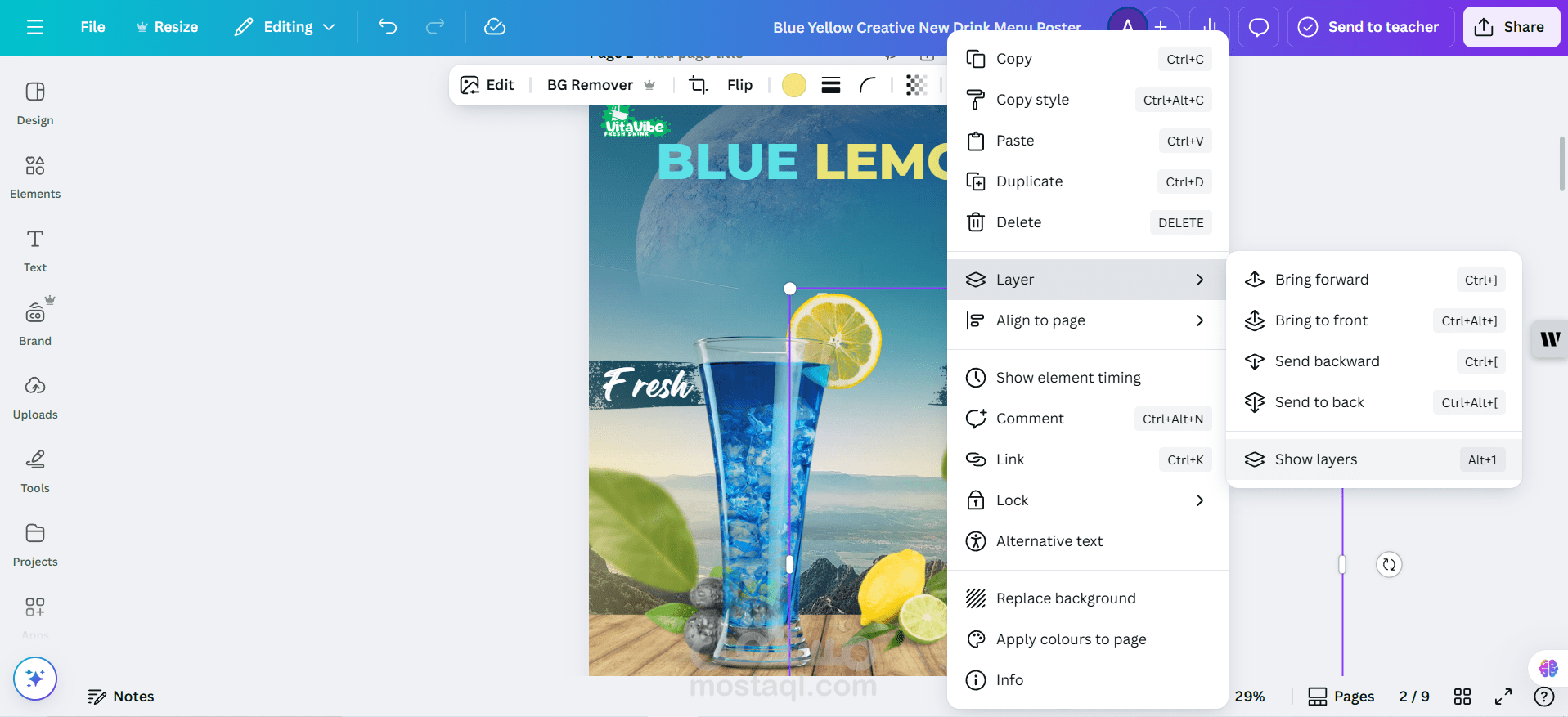Screen dimensions: 1568x717
Task: Select Delete from the context menu
Action: pos(1088,222)
